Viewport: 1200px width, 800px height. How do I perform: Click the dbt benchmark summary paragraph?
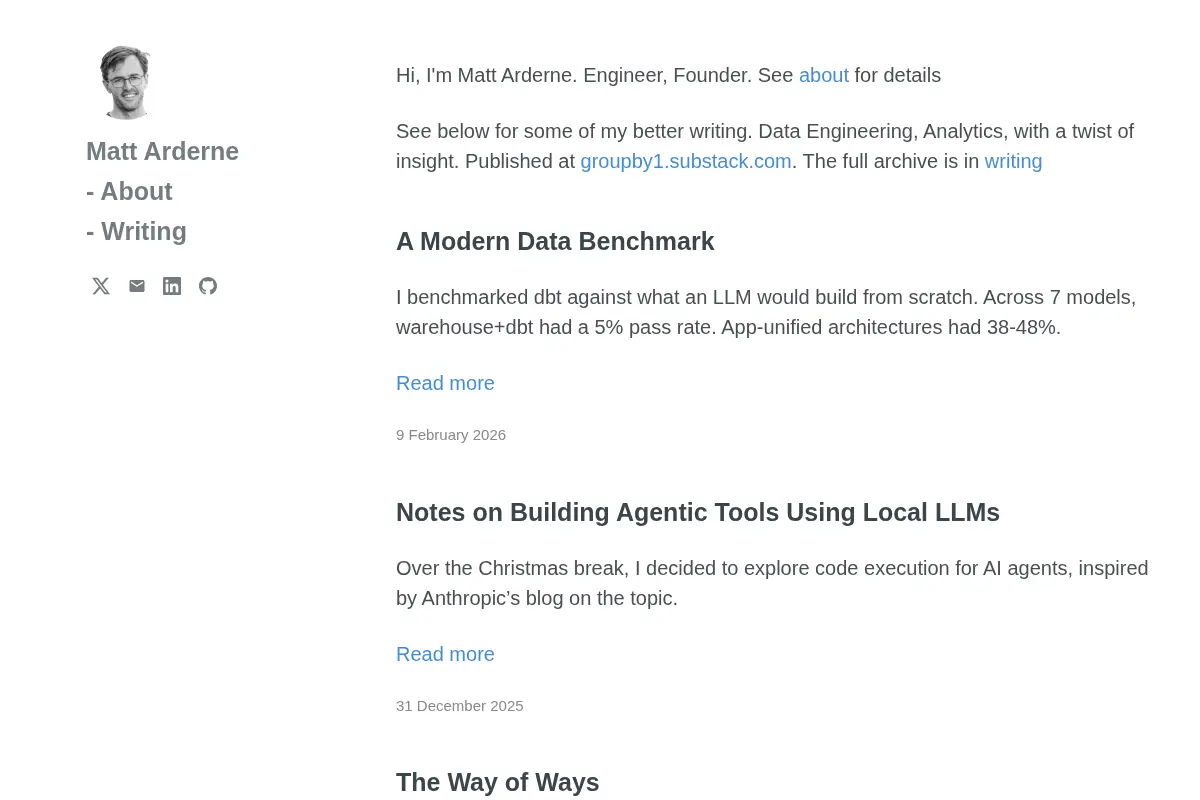click(766, 312)
